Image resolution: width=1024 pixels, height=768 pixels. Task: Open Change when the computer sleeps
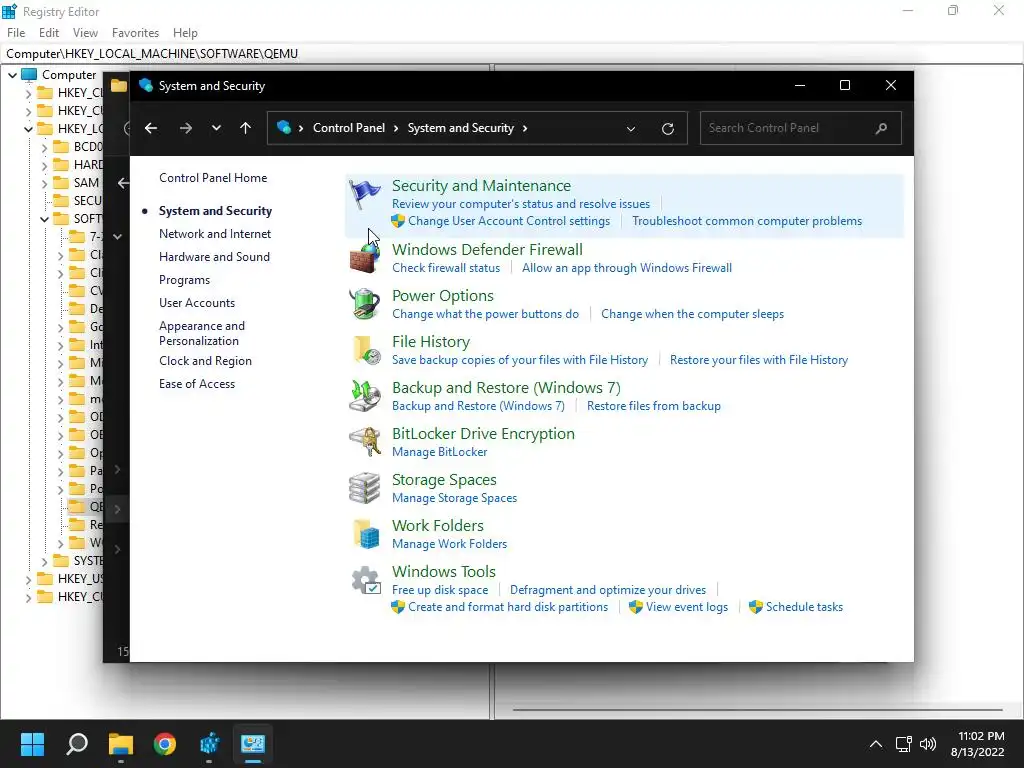(692, 314)
